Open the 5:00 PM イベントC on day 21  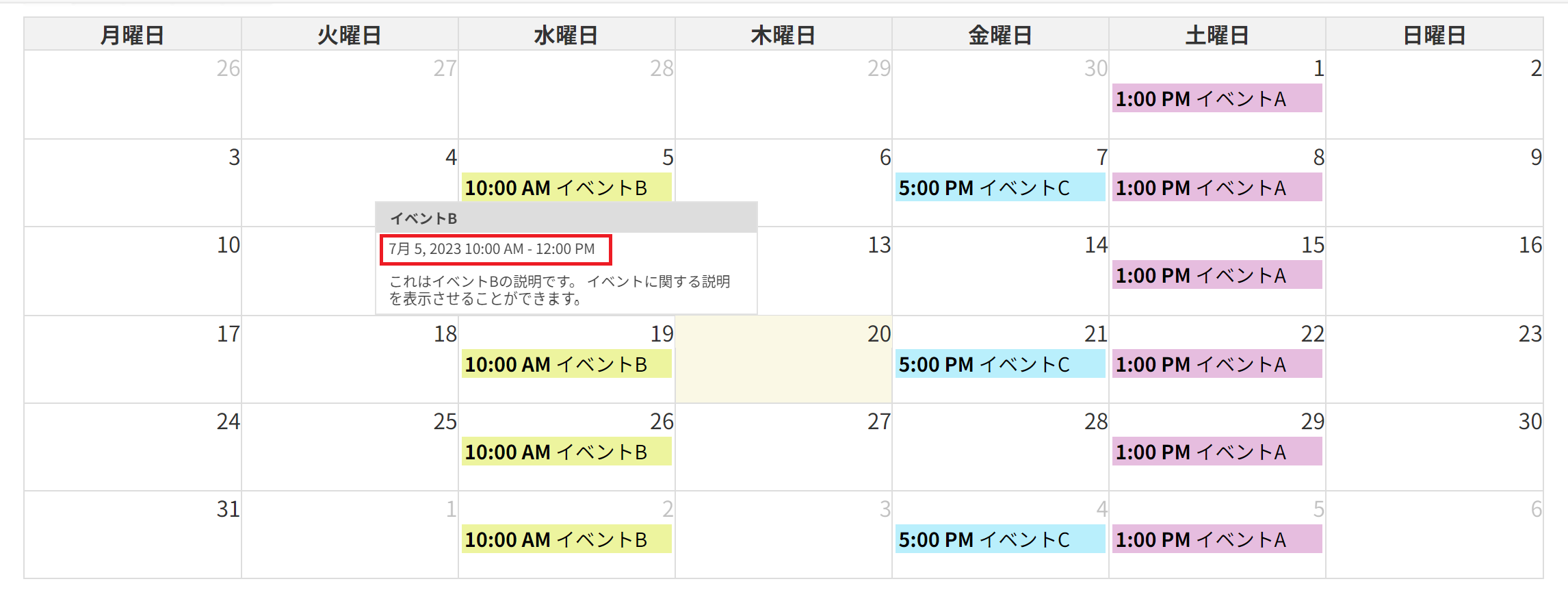tap(1000, 363)
